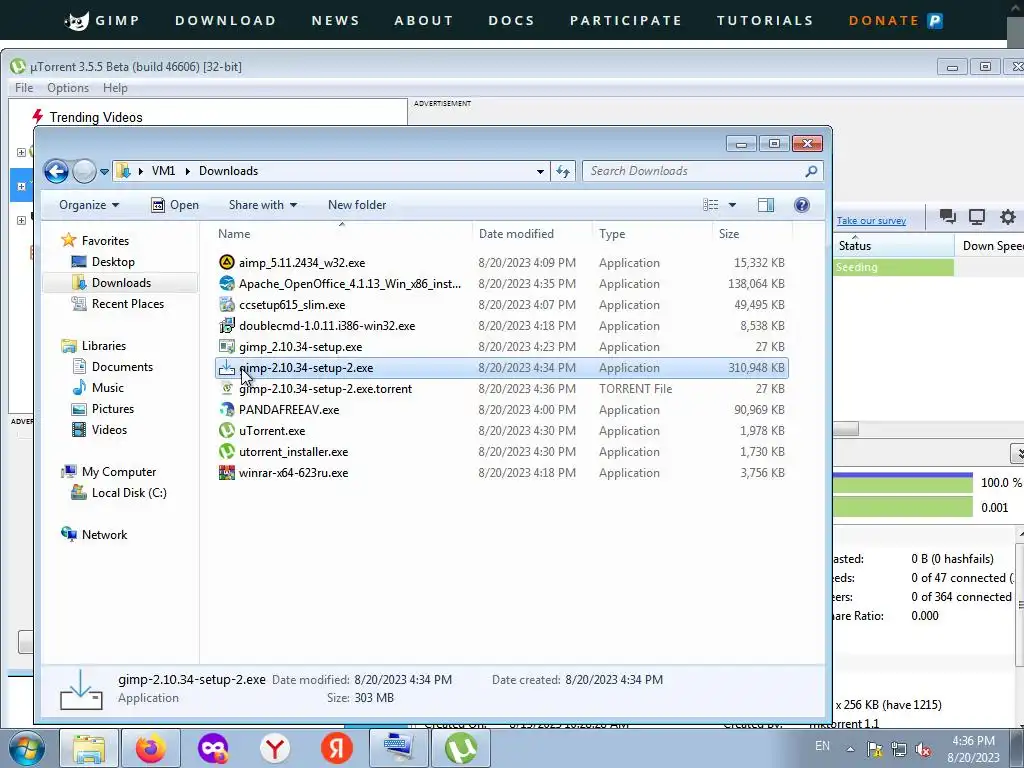
Task: Toggle the preview pane icon
Action: tap(765, 205)
